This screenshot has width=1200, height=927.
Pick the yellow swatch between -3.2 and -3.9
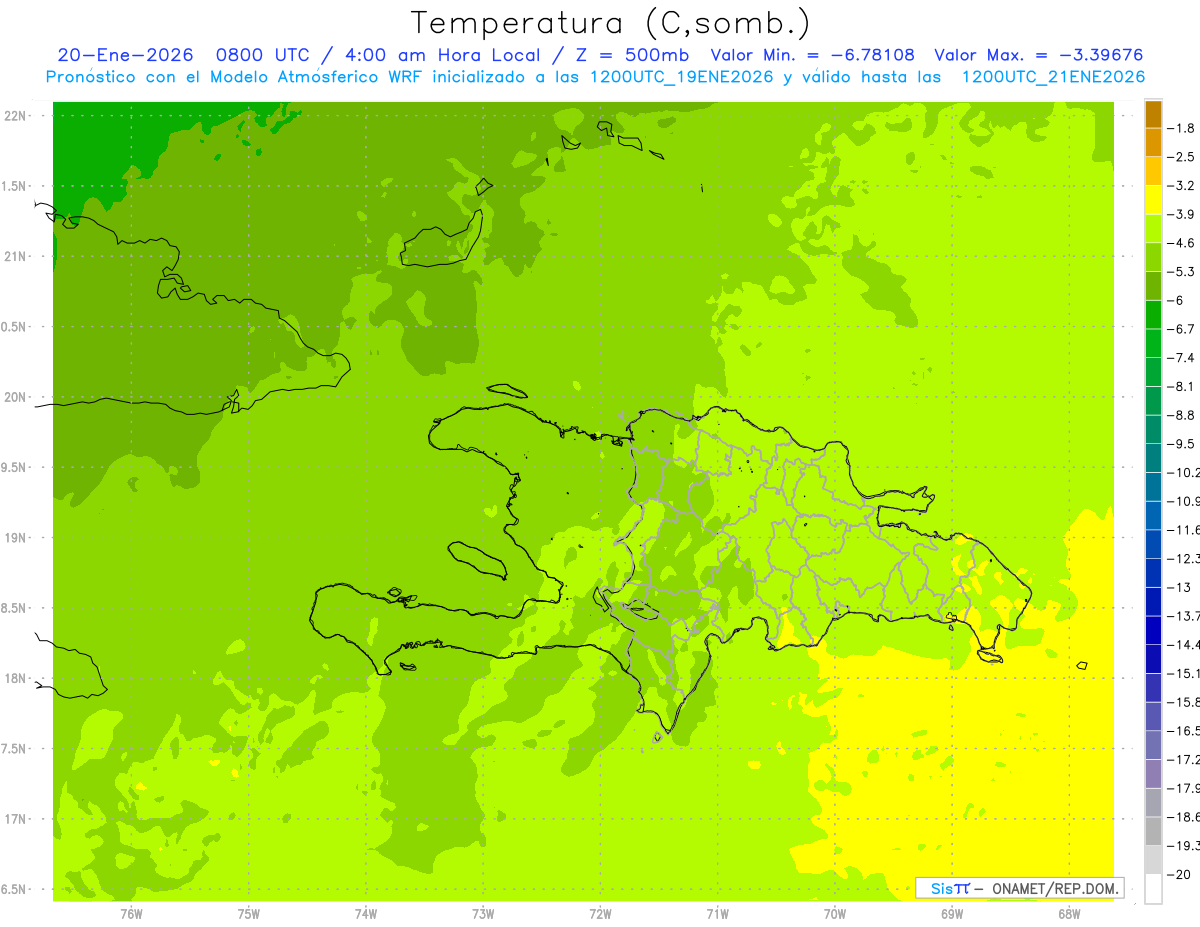[1153, 200]
